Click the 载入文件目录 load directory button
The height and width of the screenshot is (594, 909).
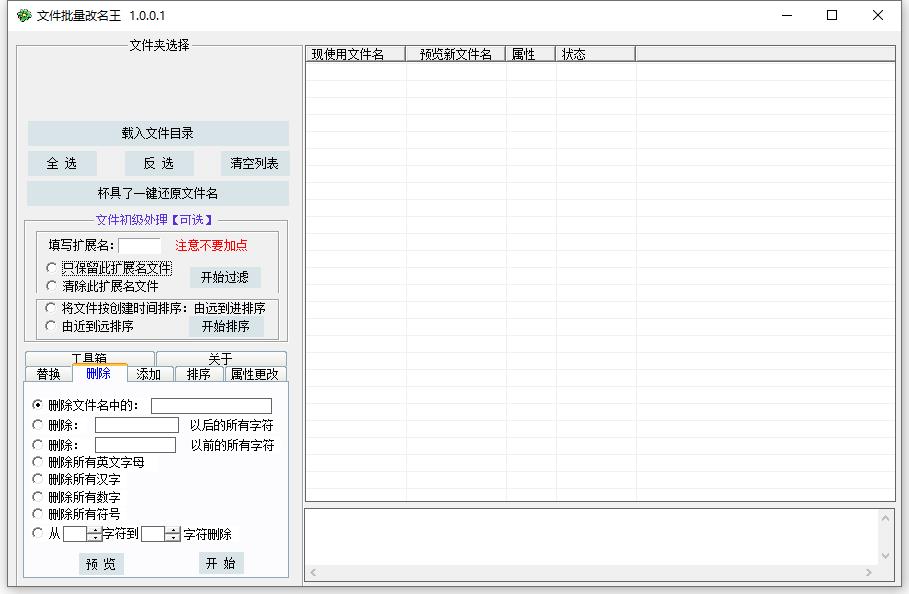(157, 133)
